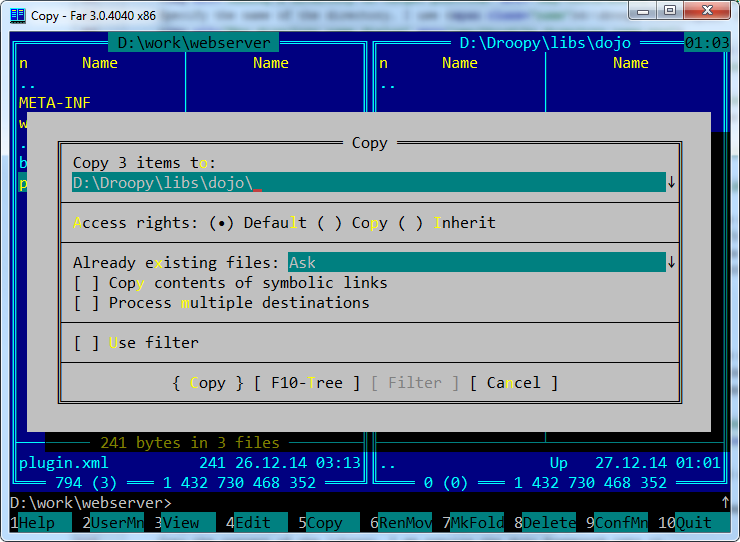Click the up arrow at command line end
Screen dimensions: 740x542
click(725, 502)
